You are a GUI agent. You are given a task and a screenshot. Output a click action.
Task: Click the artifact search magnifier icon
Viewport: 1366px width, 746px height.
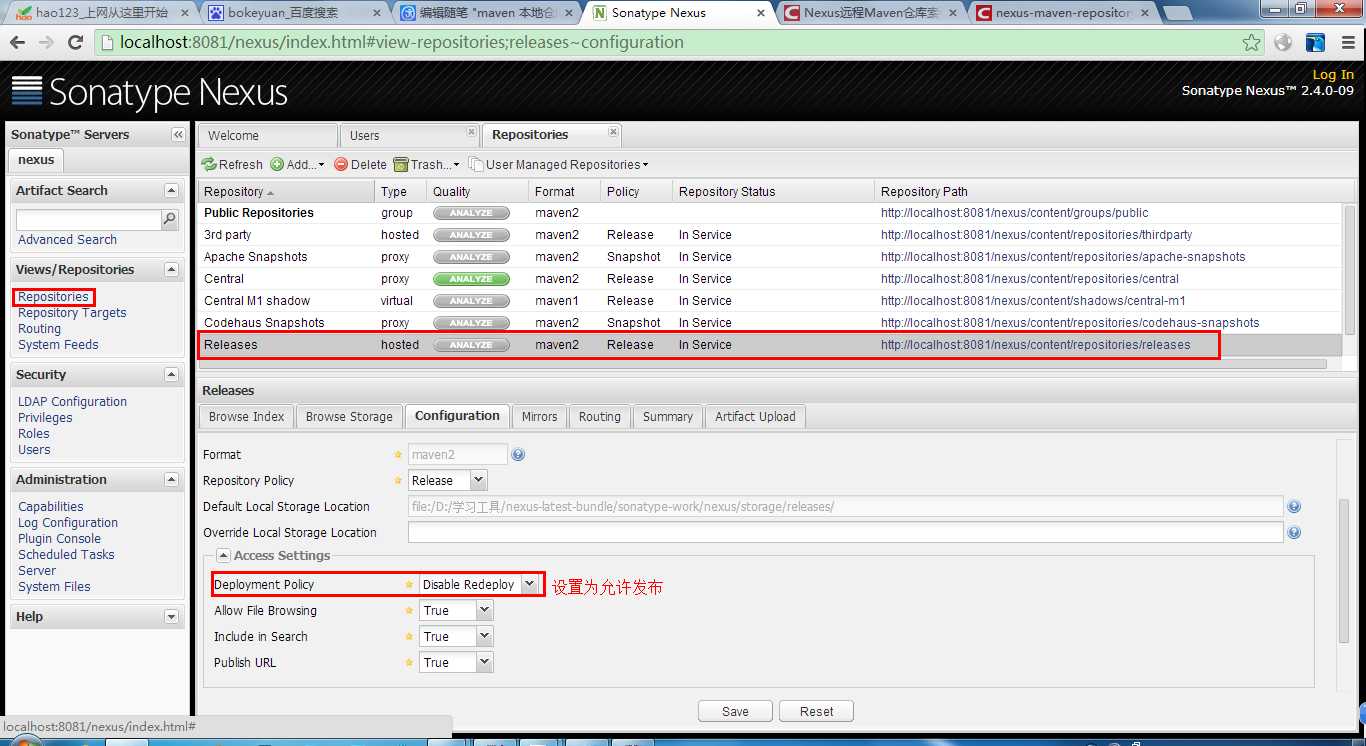170,219
